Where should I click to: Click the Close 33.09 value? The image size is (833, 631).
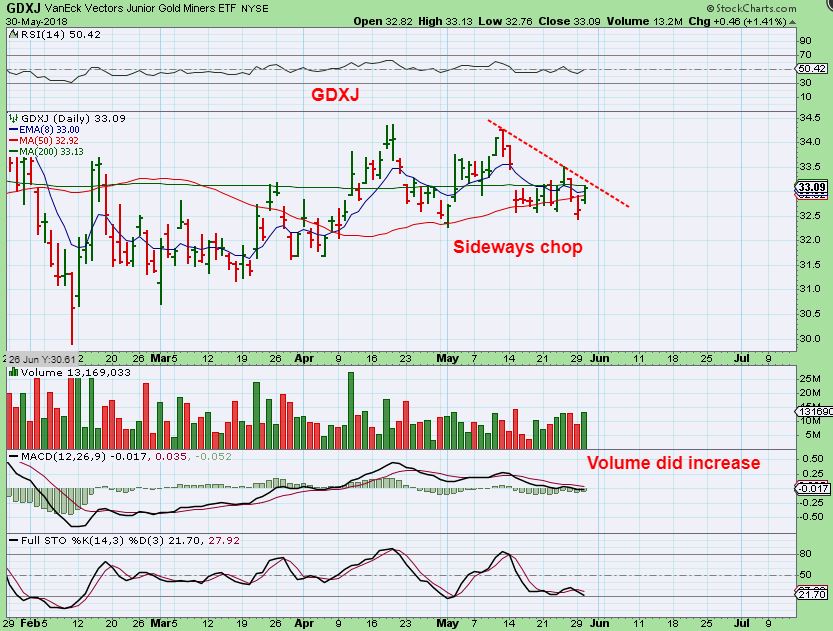(x=569, y=21)
